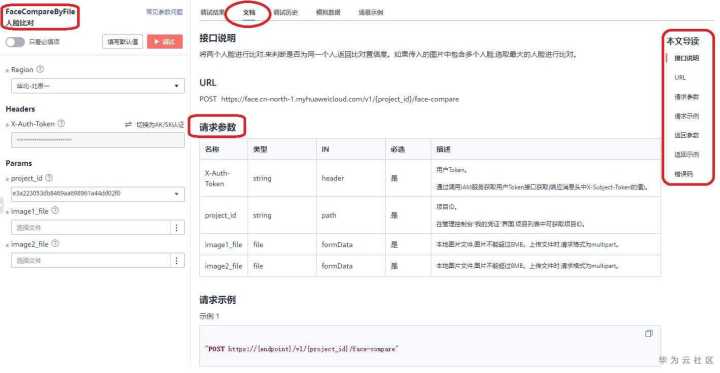Open the three-dot menu for image2_file

(177, 260)
